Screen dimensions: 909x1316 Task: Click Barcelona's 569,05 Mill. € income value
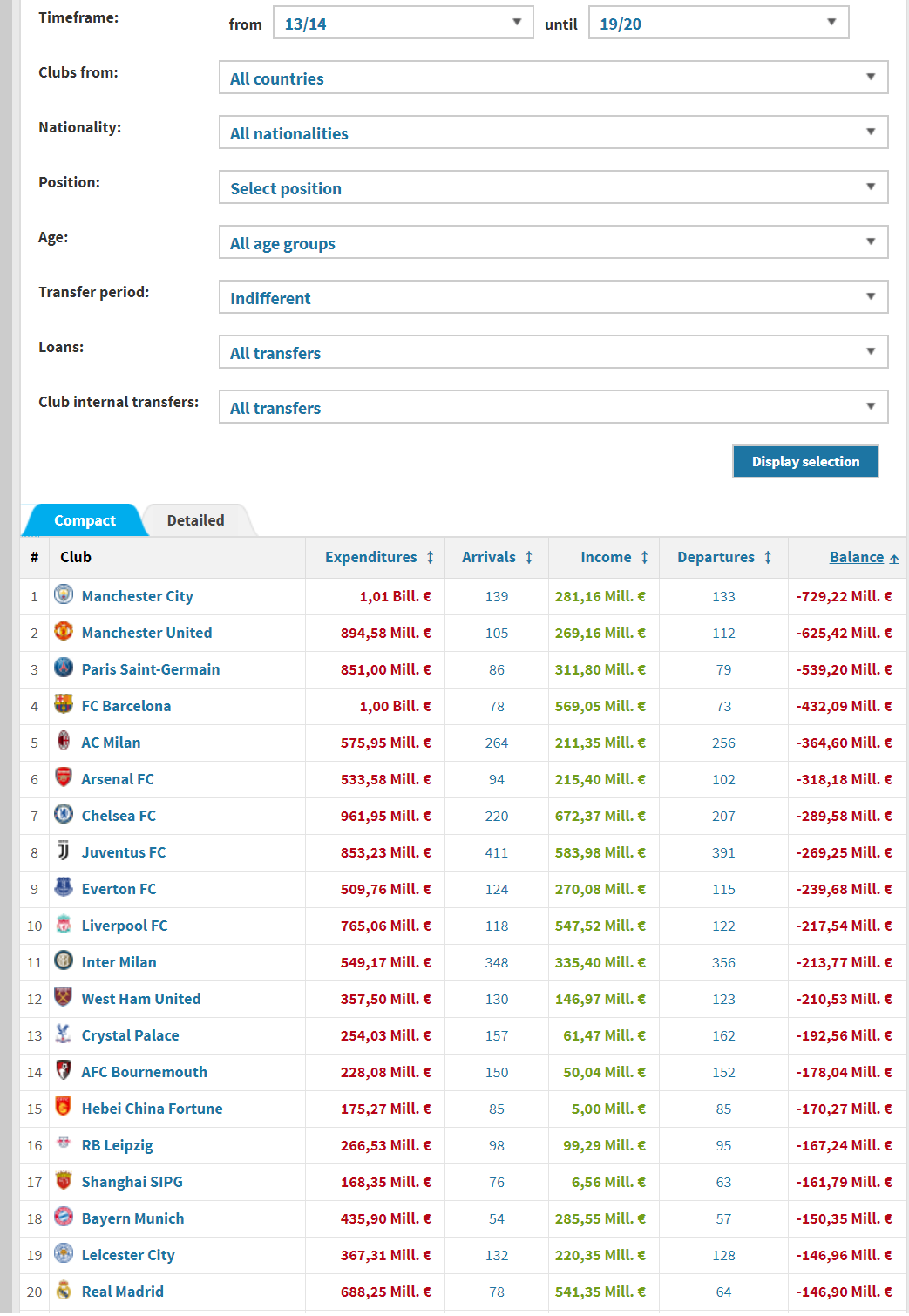[x=600, y=706]
